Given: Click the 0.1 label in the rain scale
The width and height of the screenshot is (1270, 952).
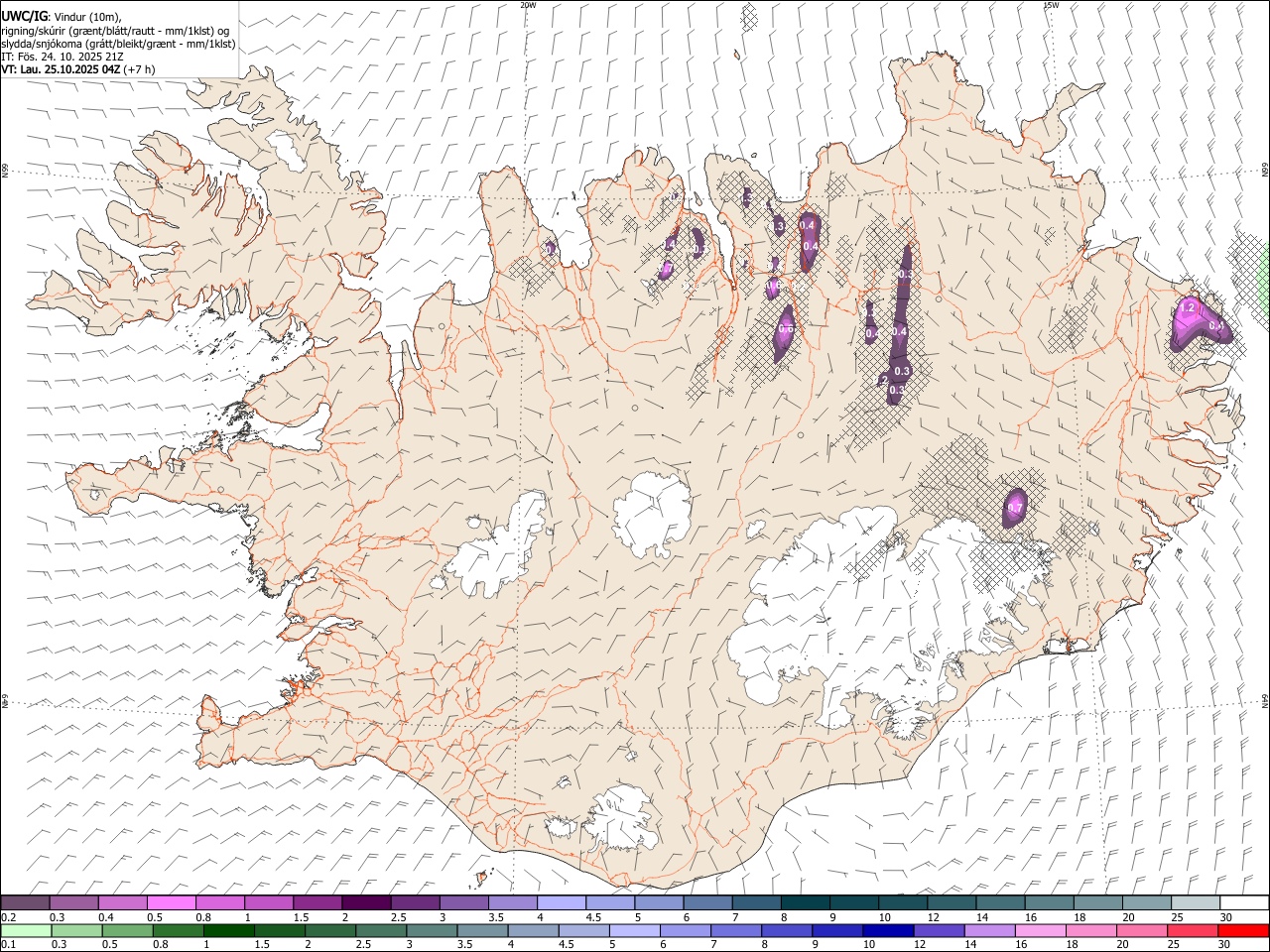Looking at the screenshot, I should tap(7, 945).
